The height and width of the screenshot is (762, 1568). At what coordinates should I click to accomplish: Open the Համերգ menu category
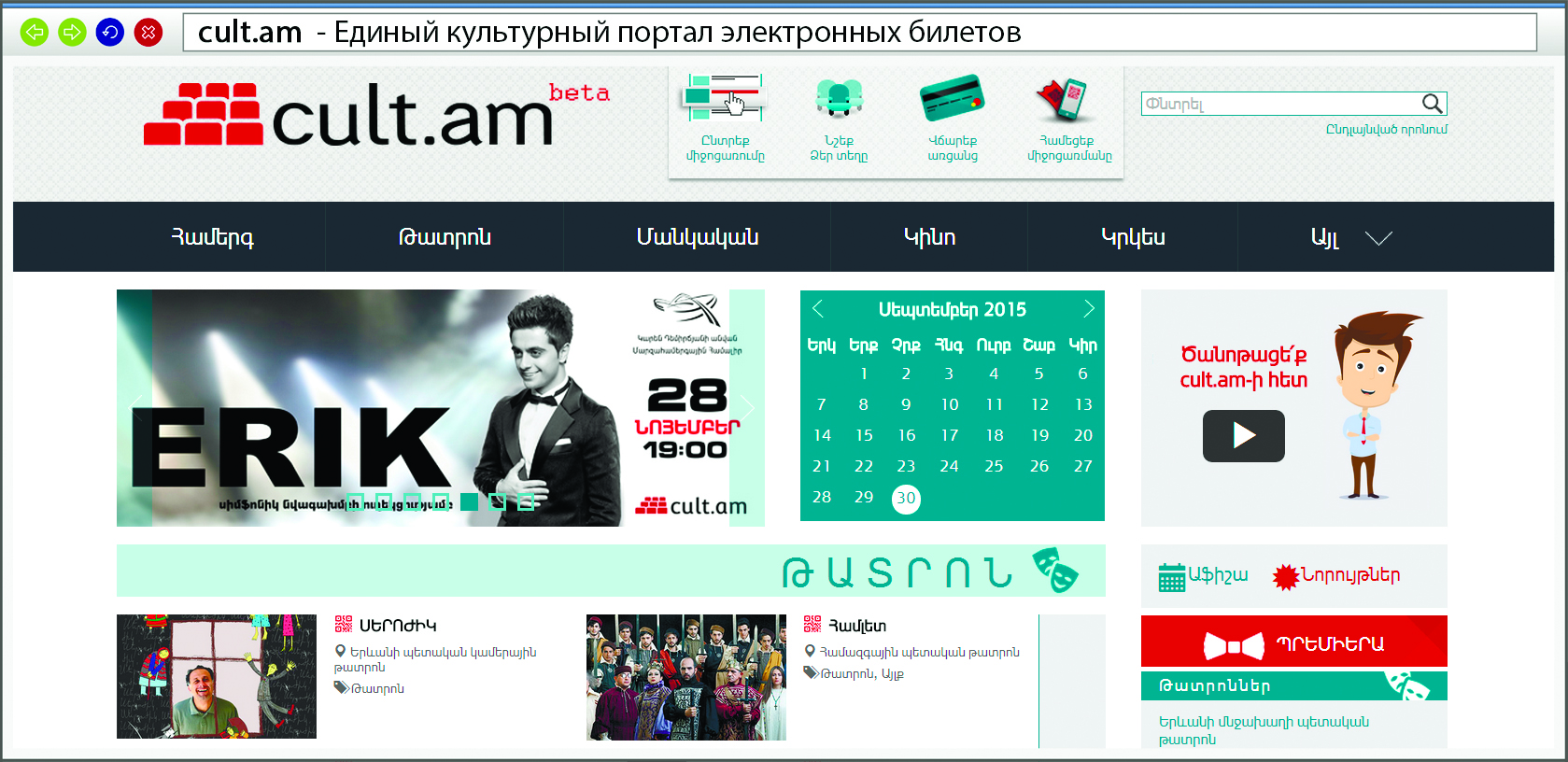pos(212,237)
